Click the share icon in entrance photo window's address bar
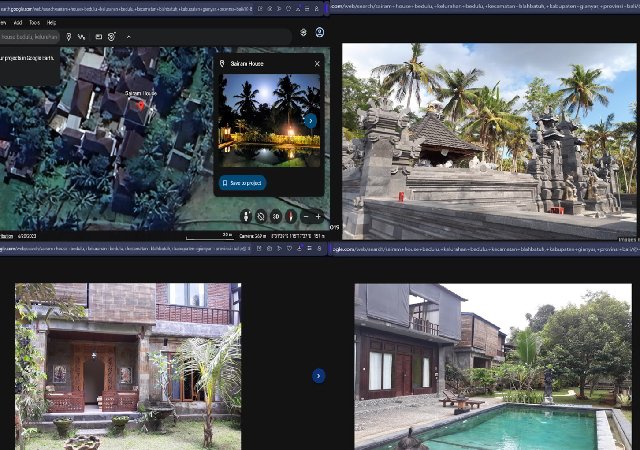 coord(259,248)
